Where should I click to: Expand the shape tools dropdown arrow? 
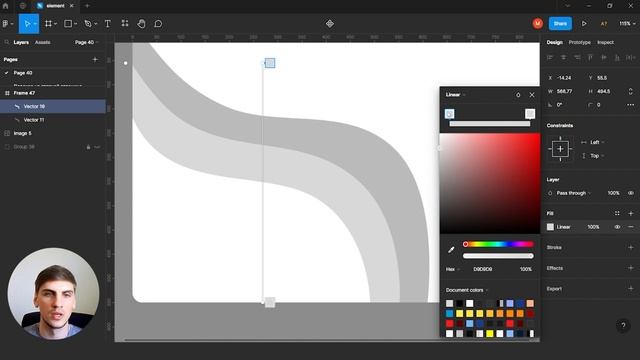click(x=76, y=24)
